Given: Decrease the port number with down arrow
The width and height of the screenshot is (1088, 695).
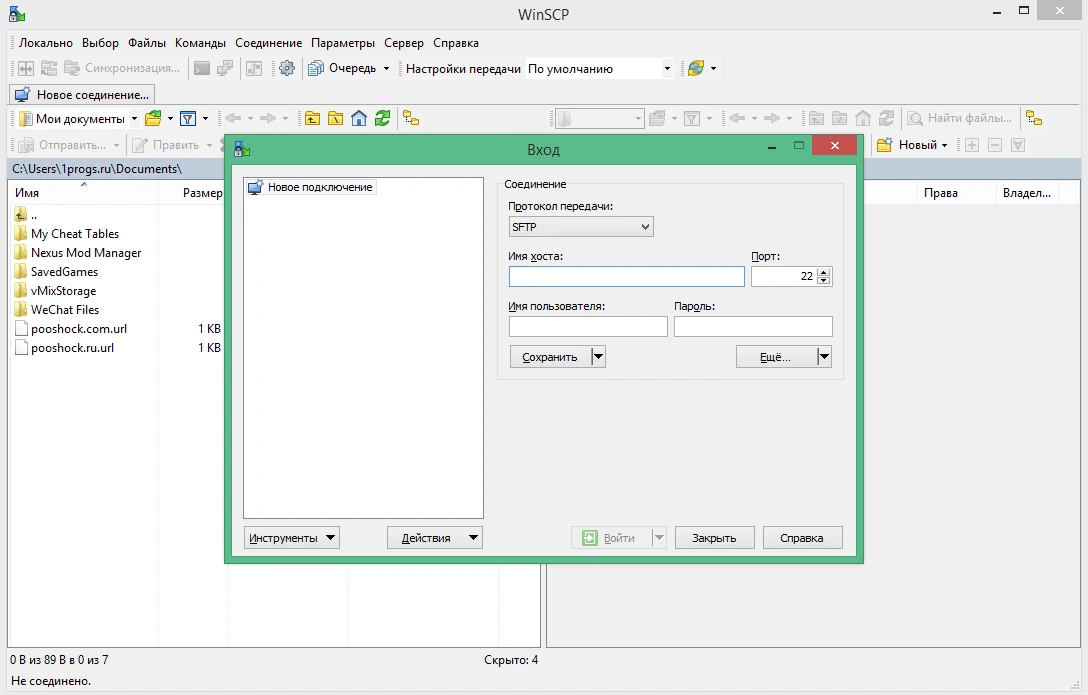Looking at the screenshot, I should (824, 281).
